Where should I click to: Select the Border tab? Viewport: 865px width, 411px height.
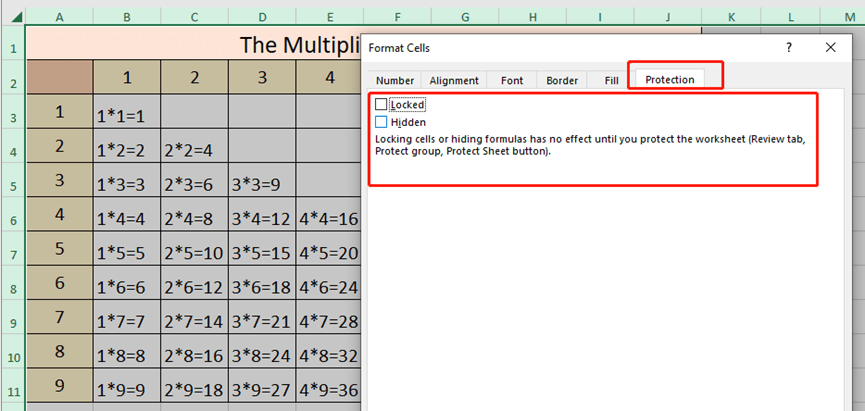(x=562, y=81)
